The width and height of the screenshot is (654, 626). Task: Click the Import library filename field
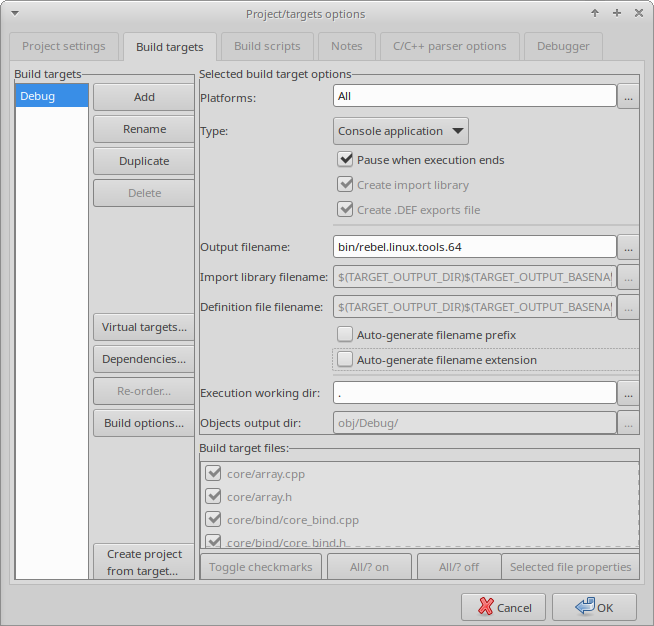tap(475, 277)
